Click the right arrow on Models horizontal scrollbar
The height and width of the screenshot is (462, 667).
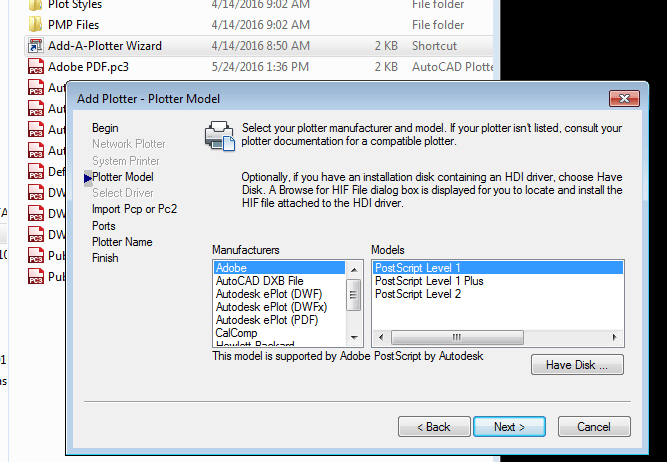[x=614, y=337]
